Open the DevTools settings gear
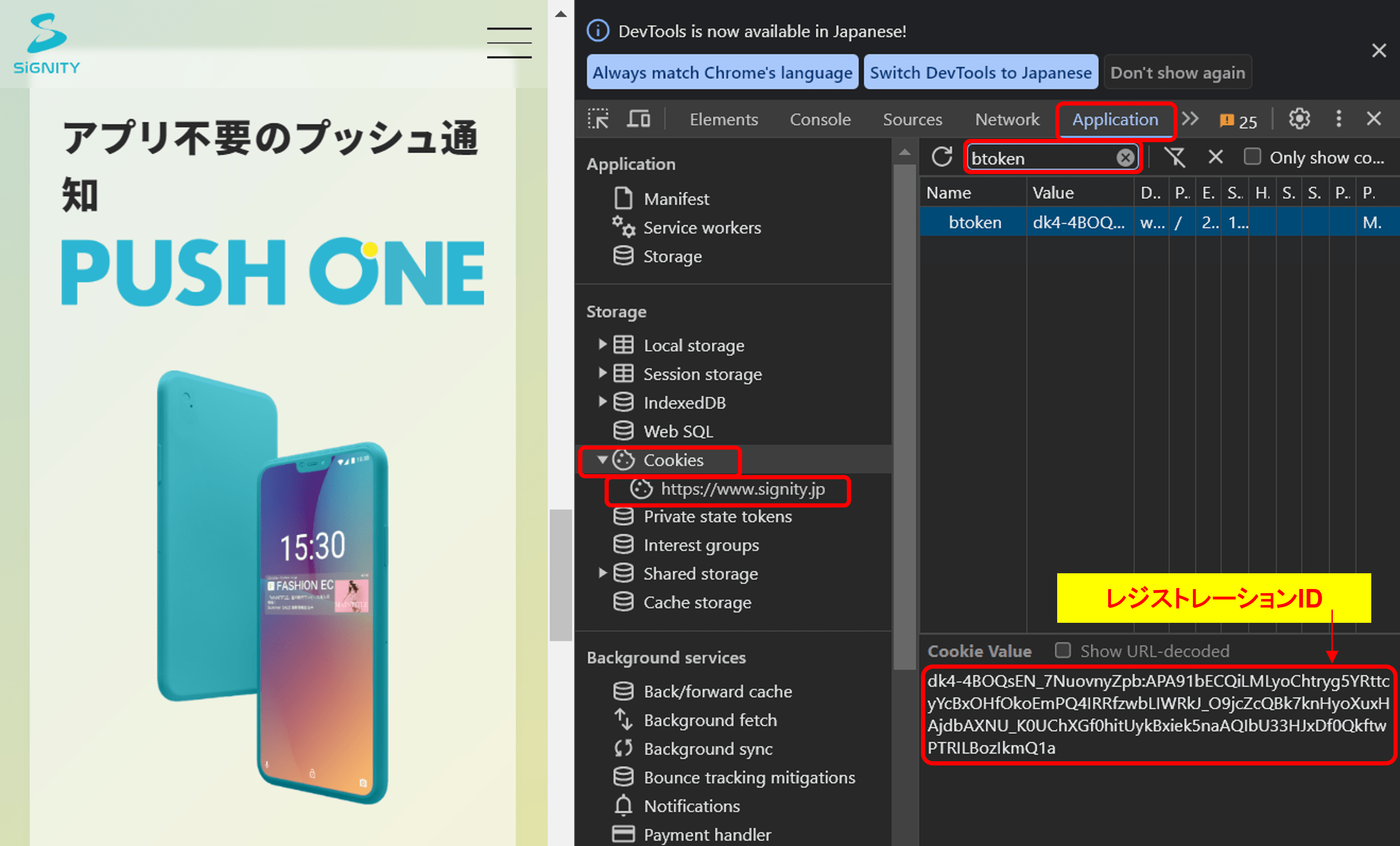The width and height of the screenshot is (1400, 846). 1299,119
